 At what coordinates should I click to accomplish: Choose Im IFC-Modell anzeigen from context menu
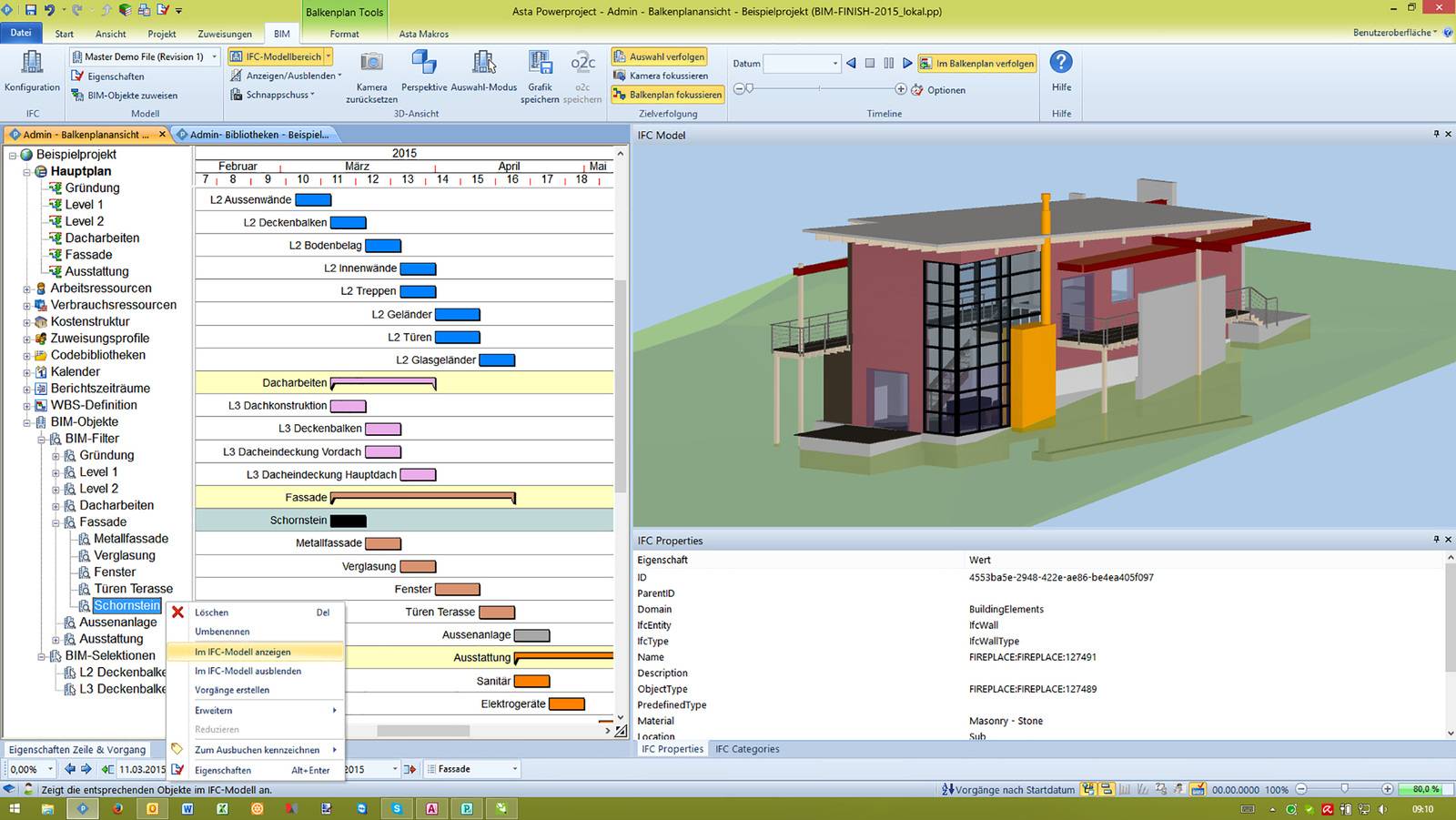[x=242, y=652]
